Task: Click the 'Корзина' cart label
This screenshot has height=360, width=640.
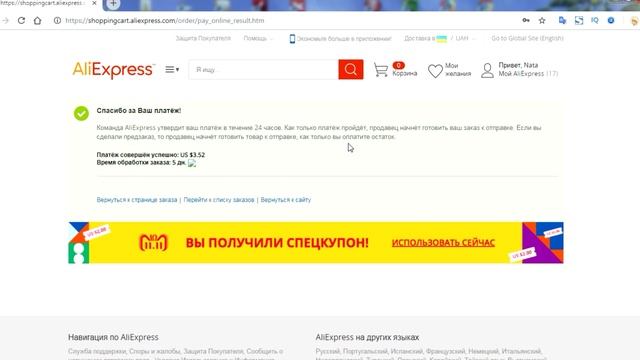Action: point(404,73)
